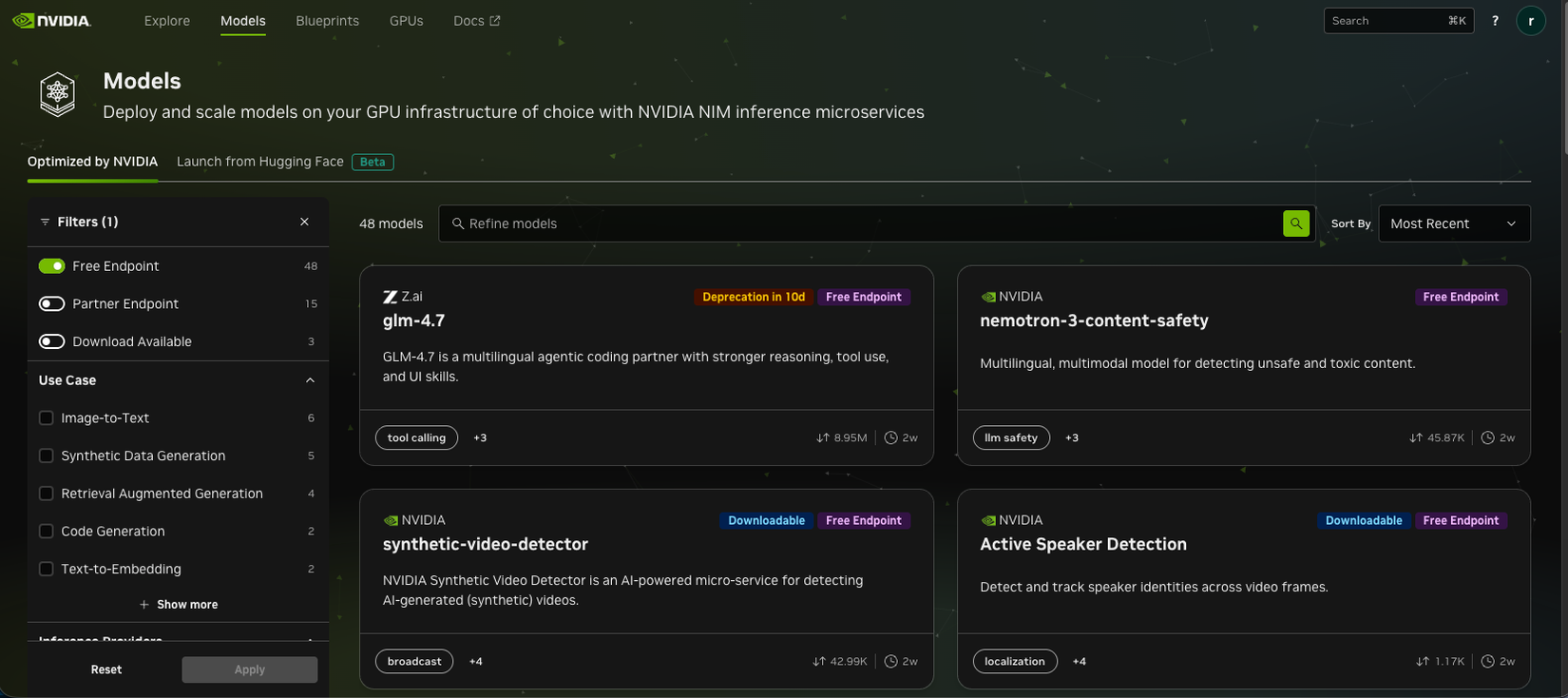
Task: Click NVIDIA logo on synthetic-video-detector card
Action: (x=391, y=520)
